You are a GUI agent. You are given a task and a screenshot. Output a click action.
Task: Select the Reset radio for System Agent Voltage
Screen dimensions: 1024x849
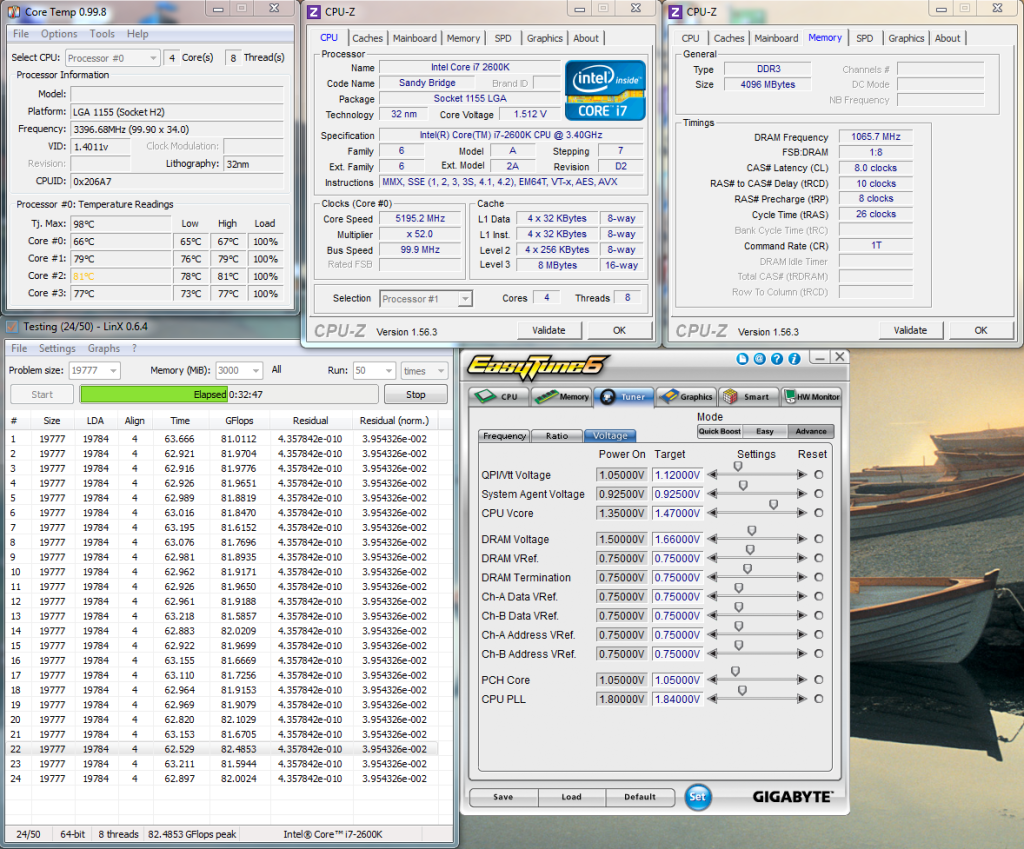tap(819, 494)
